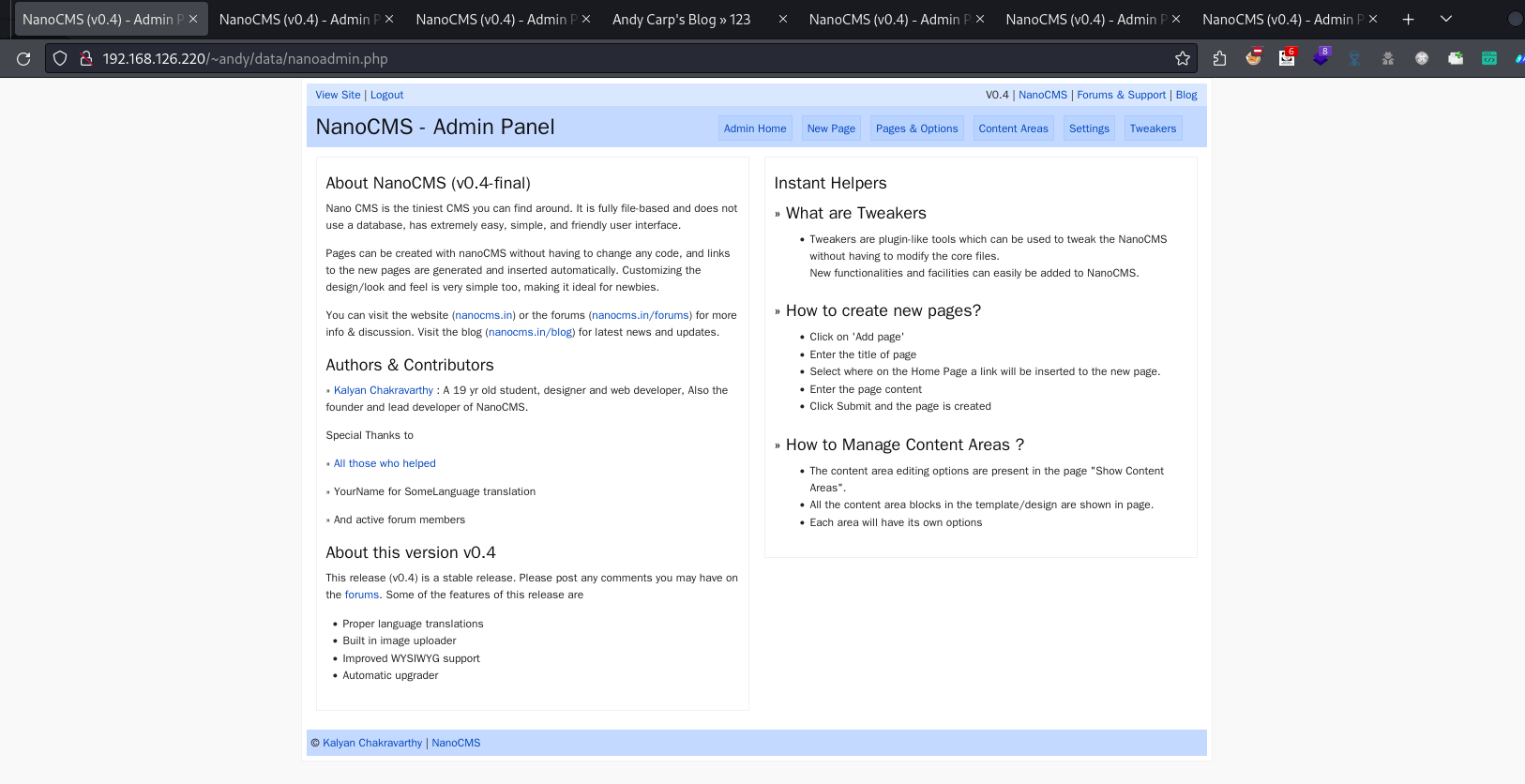Click 'Enter the title of page' step
The width and height of the screenshot is (1525, 784).
(x=863, y=354)
